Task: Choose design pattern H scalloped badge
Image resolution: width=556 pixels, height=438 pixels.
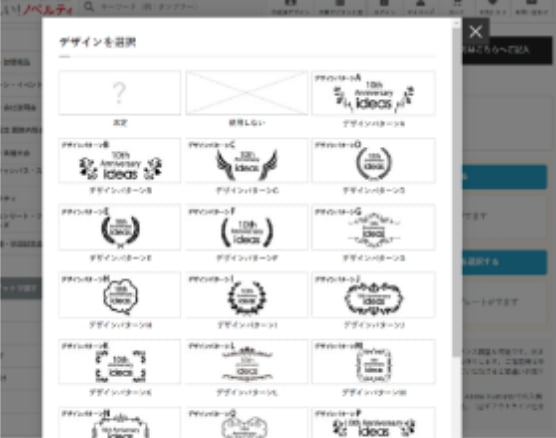Action: (119, 295)
